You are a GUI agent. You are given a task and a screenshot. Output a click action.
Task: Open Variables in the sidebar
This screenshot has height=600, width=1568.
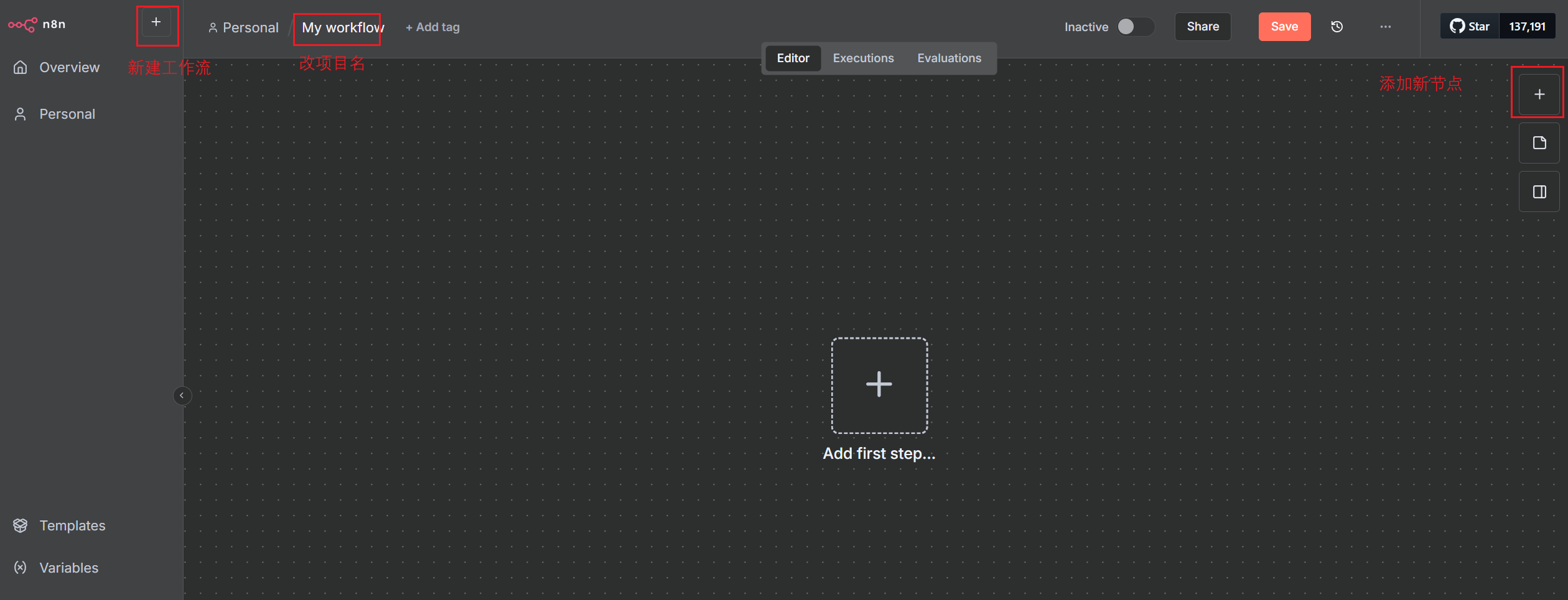[x=68, y=568]
